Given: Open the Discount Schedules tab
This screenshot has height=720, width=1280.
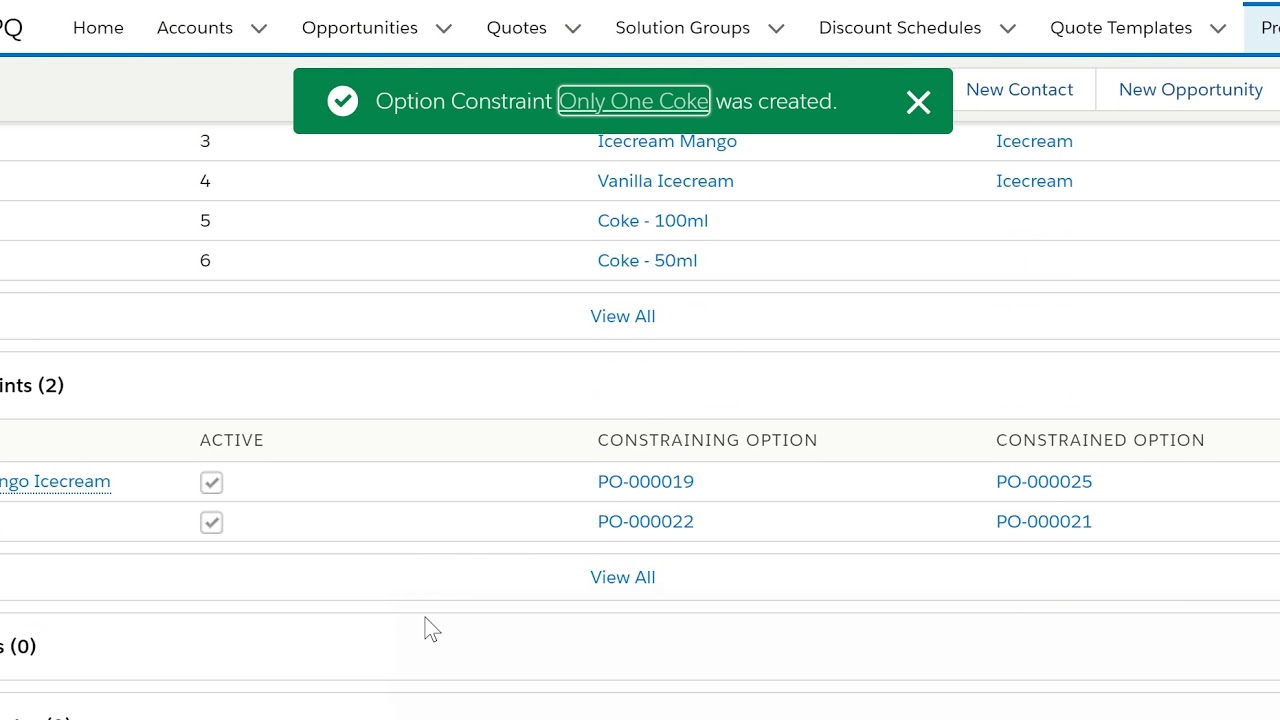Looking at the screenshot, I should [900, 28].
